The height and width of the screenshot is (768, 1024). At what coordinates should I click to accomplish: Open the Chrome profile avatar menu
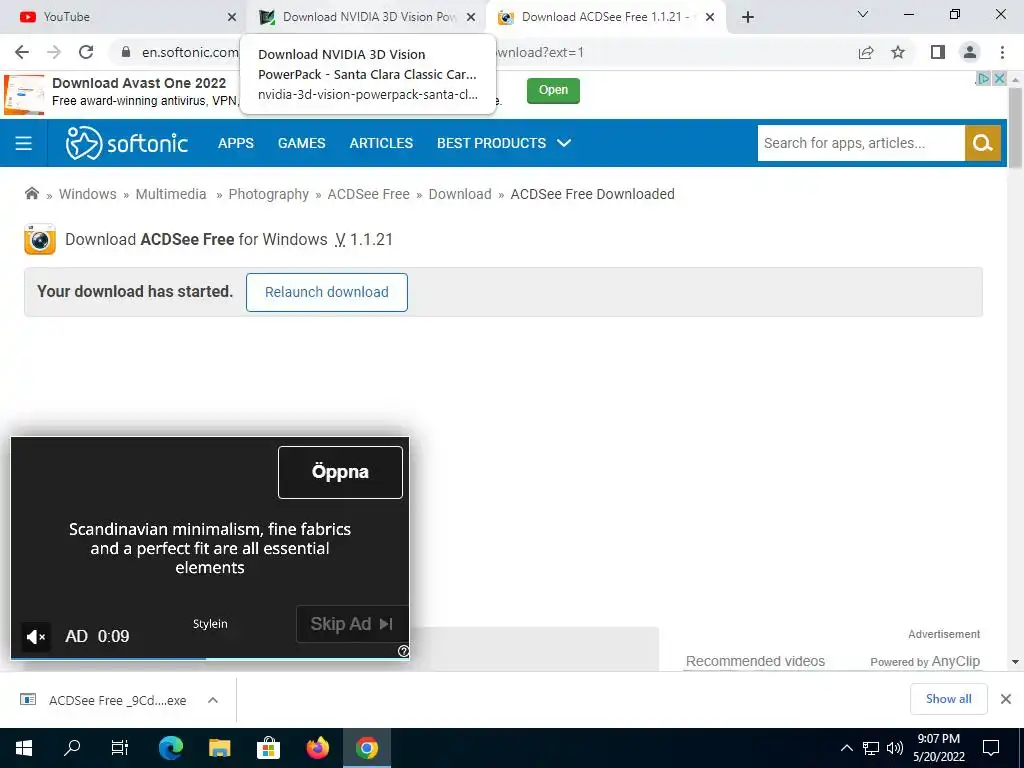point(970,52)
